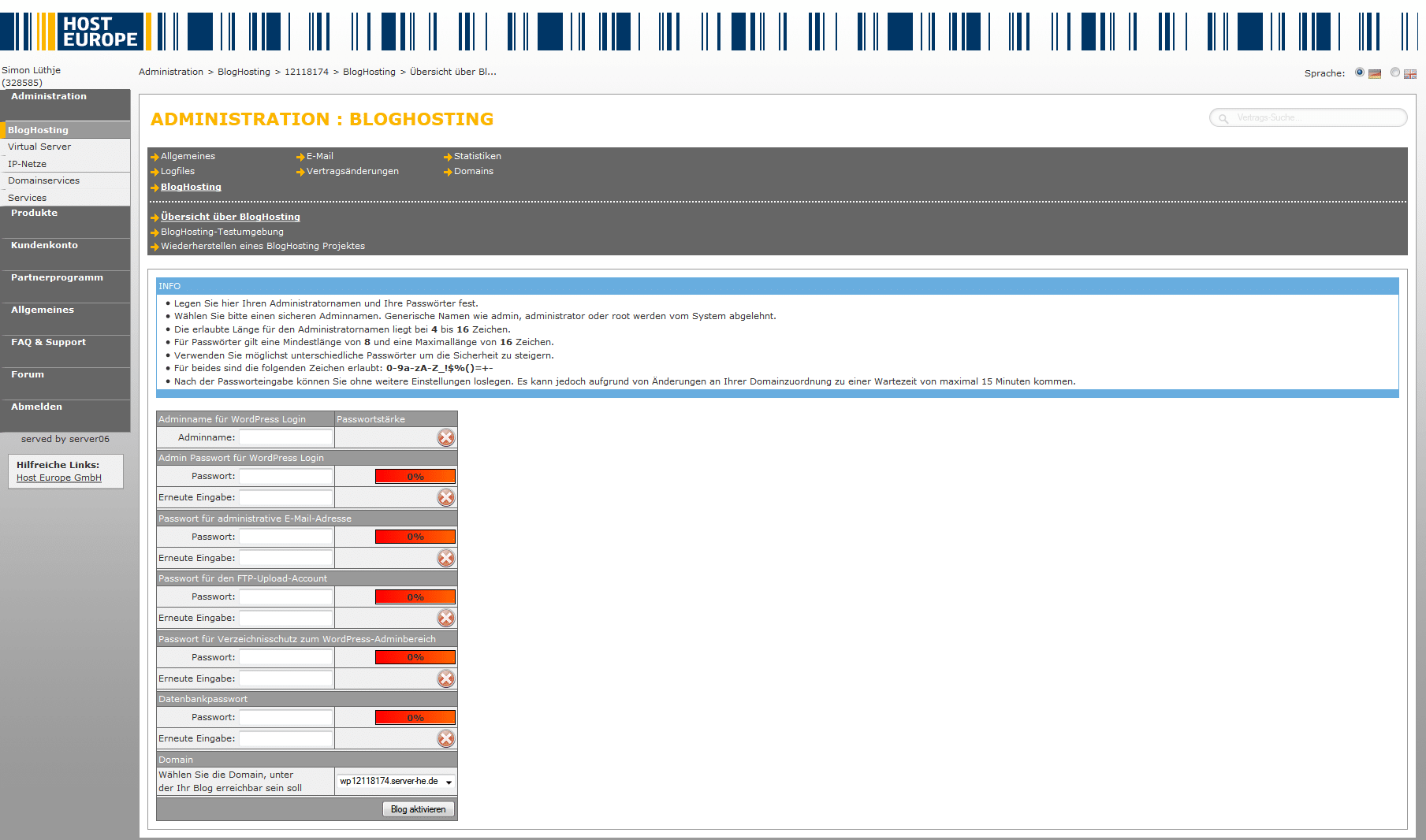The image size is (1426, 840).
Task: Click the arrow icon before Statistiken
Action: point(448,157)
